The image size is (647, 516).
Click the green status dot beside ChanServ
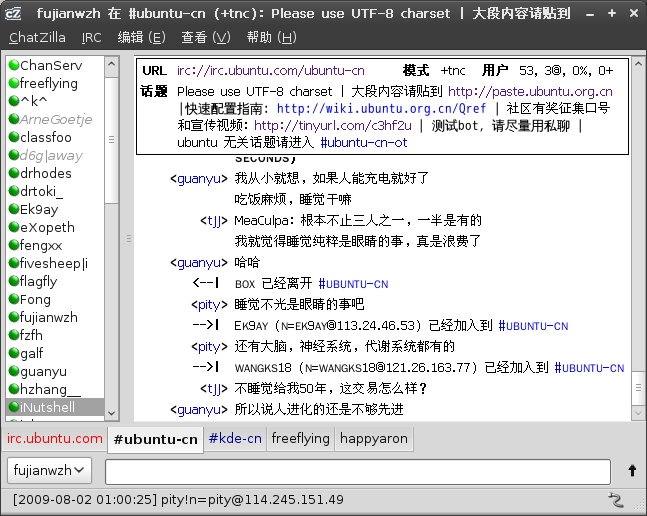click(14, 65)
